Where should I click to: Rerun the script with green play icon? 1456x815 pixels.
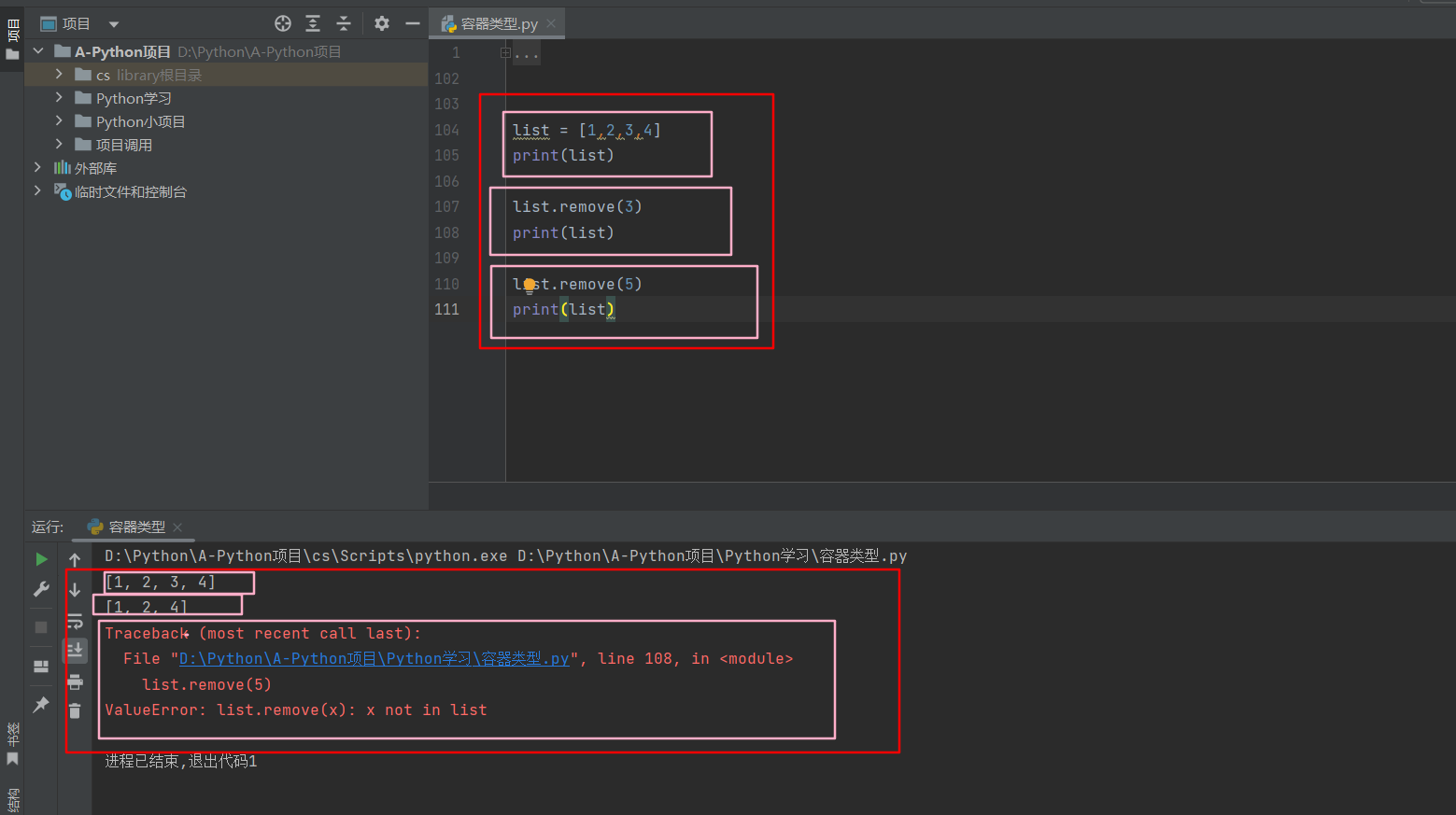click(x=41, y=559)
